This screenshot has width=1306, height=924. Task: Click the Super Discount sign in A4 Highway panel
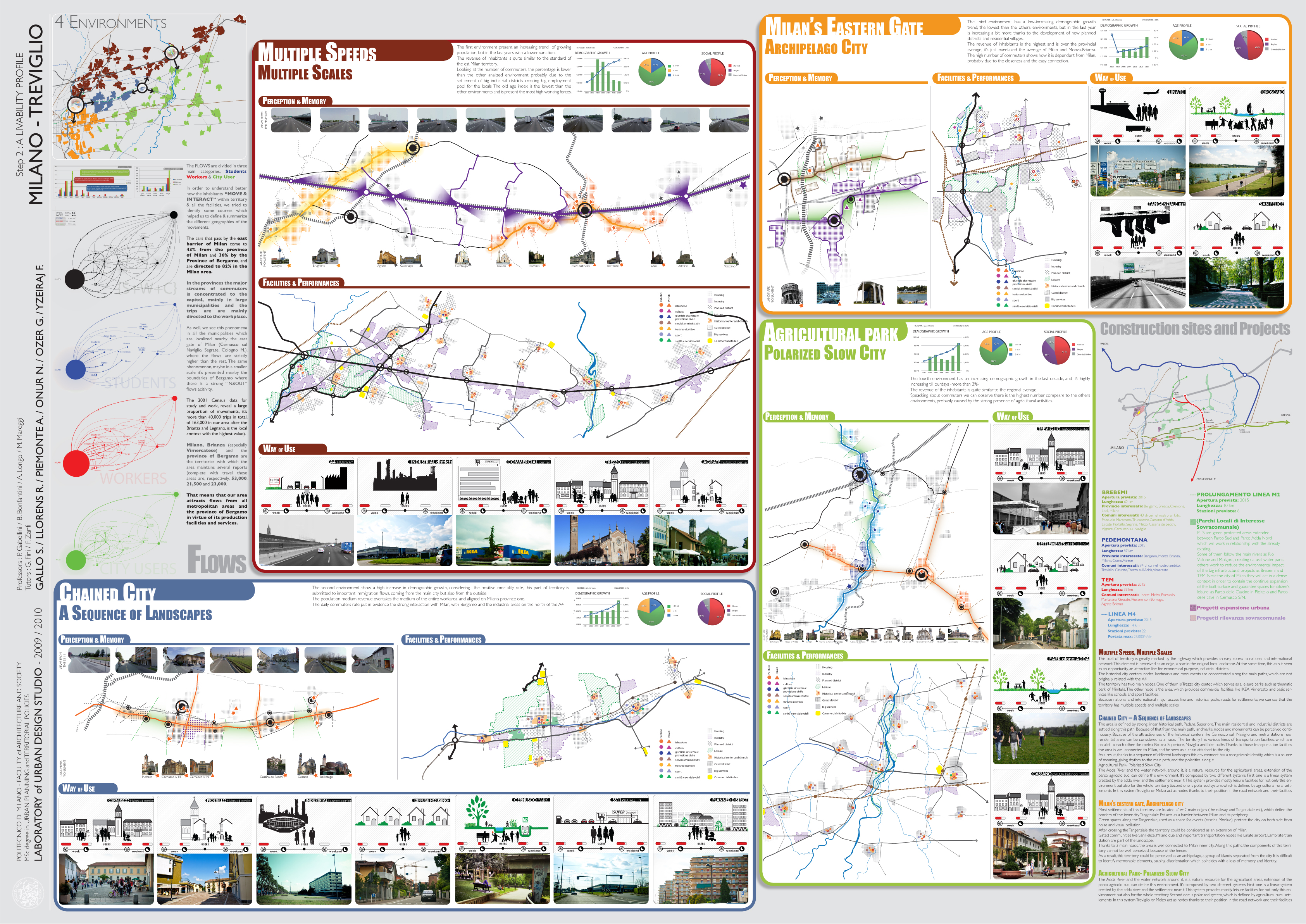[x=274, y=481]
